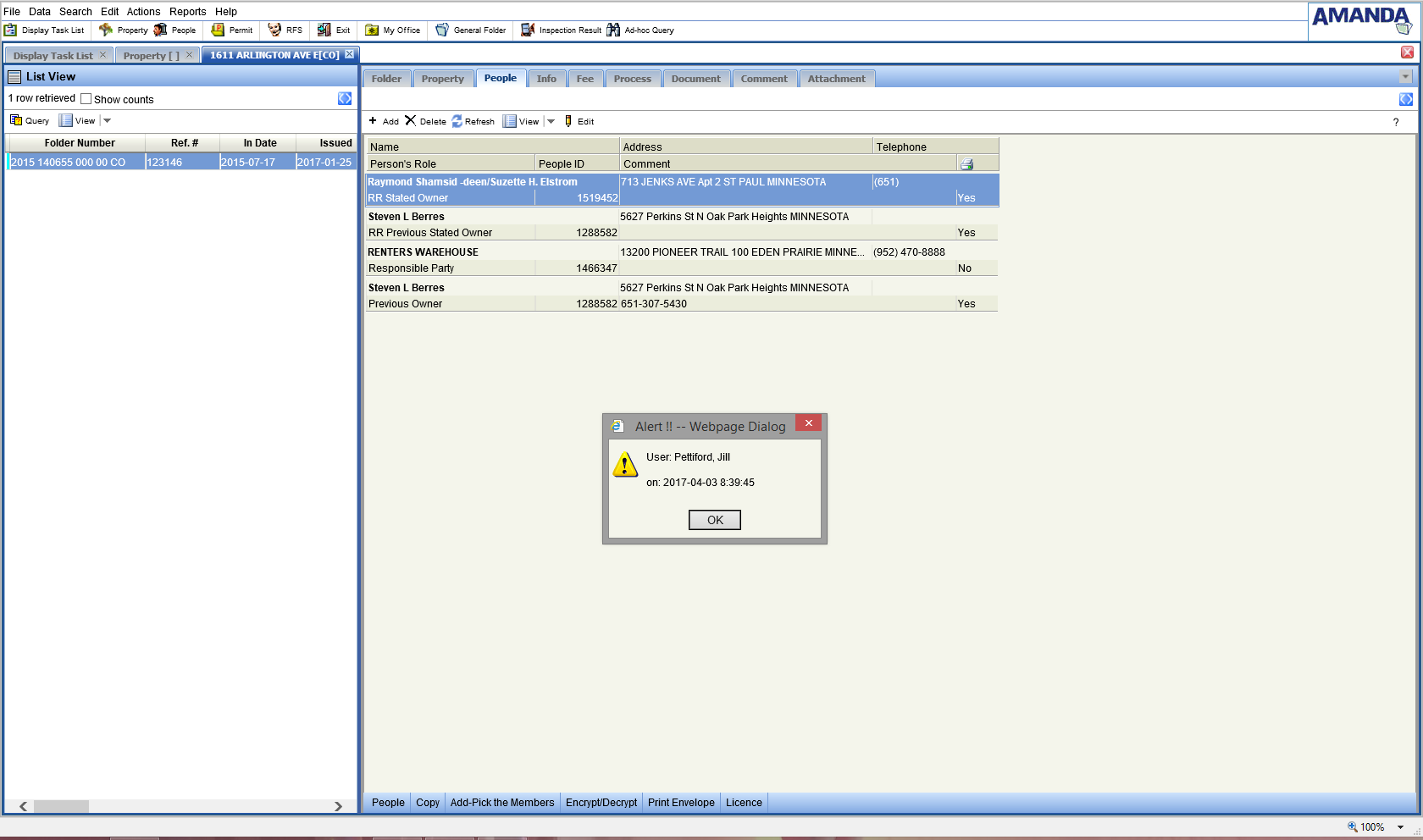Click the RFS toolbar icon
Viewport: 1423px width, 840px height.
tap(274, 30)
